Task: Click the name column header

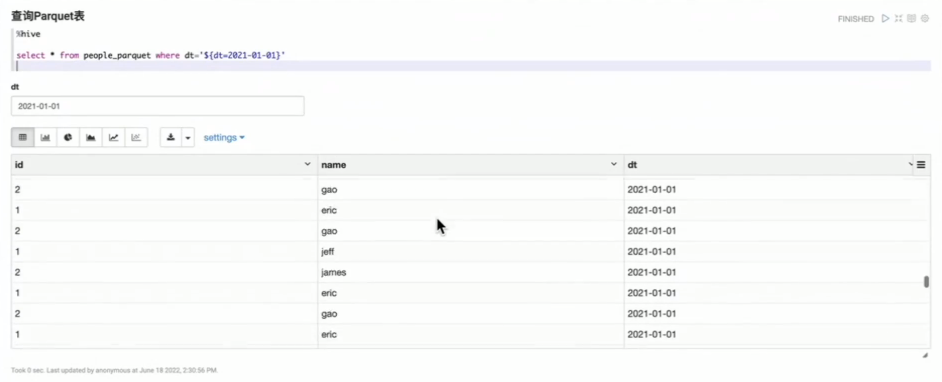Action: [471, 165]
